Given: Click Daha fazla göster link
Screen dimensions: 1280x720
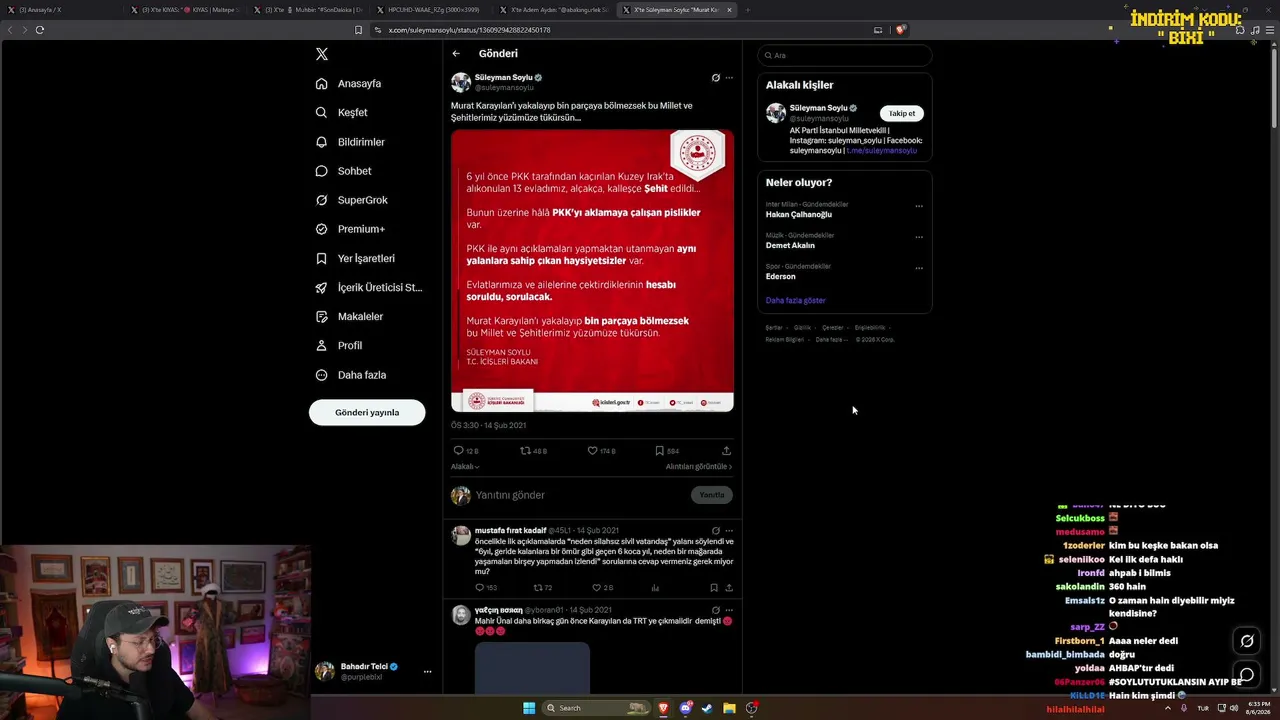Looking at the screenshot, I should pos(796,300).
